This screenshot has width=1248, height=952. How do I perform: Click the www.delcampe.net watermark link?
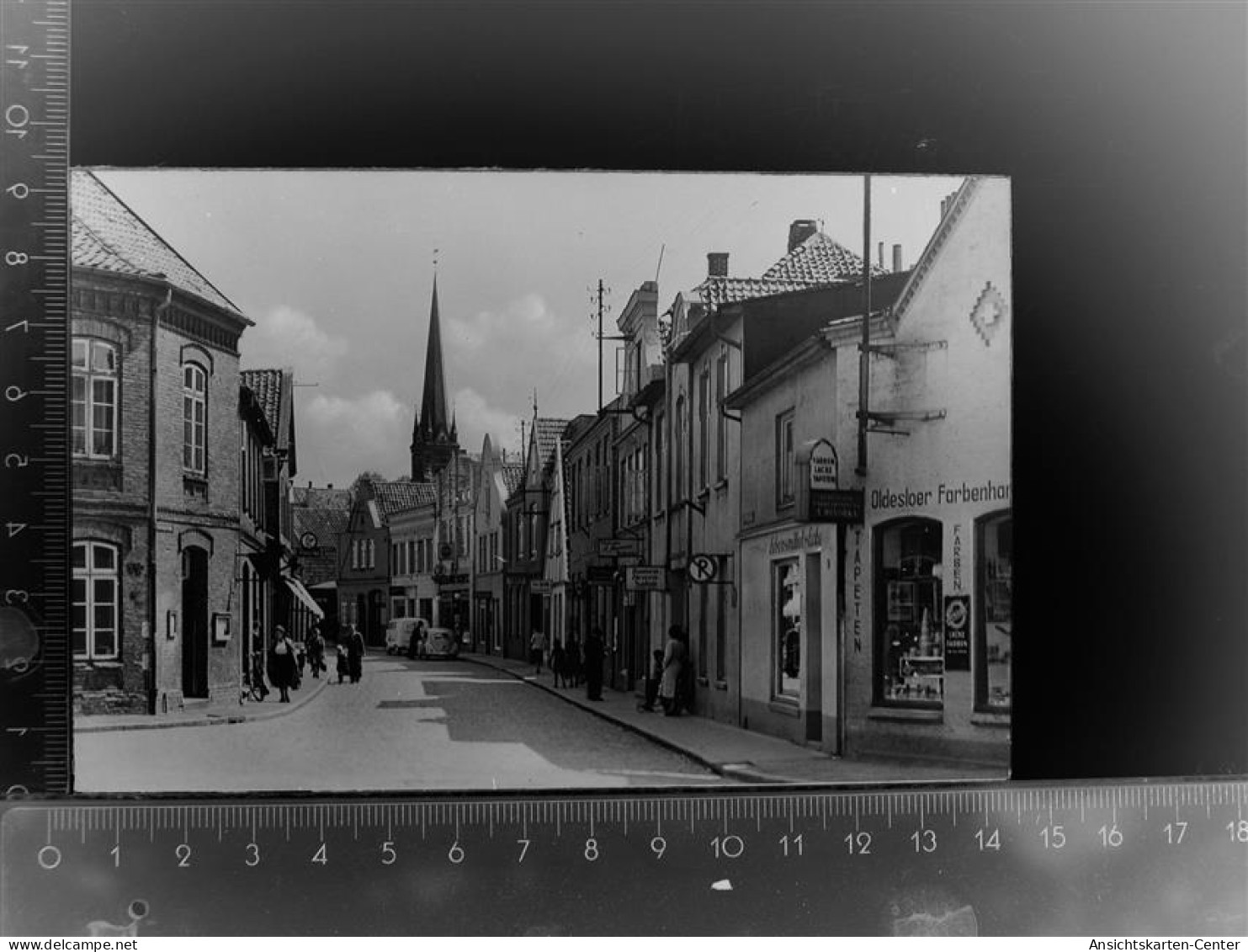69,944
